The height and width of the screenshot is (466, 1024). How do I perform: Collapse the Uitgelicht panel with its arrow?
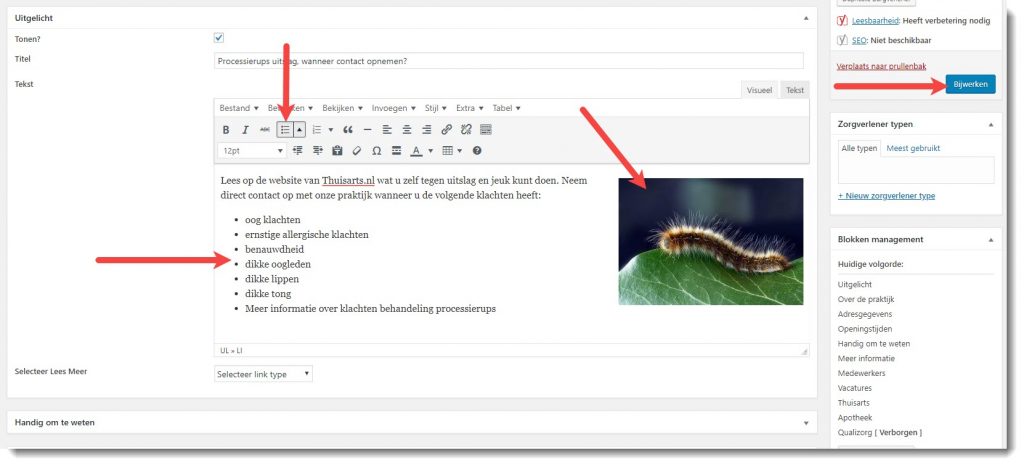click(x=807, y=18)
